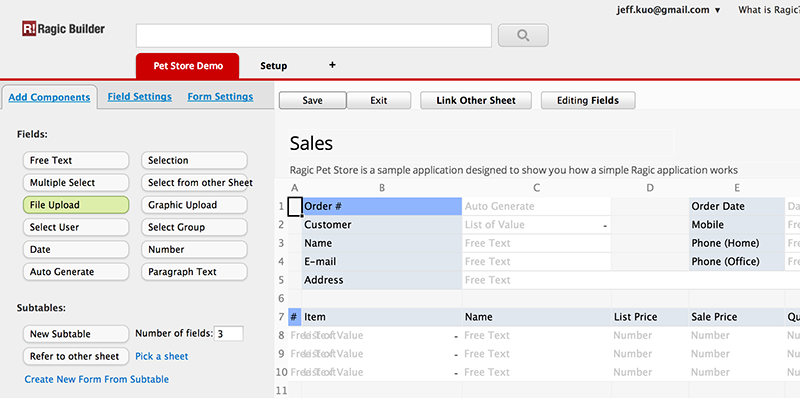This screenshot has height=398, width=800.
Task: Click the New Subtable button
Action: [x=76, y=334]
